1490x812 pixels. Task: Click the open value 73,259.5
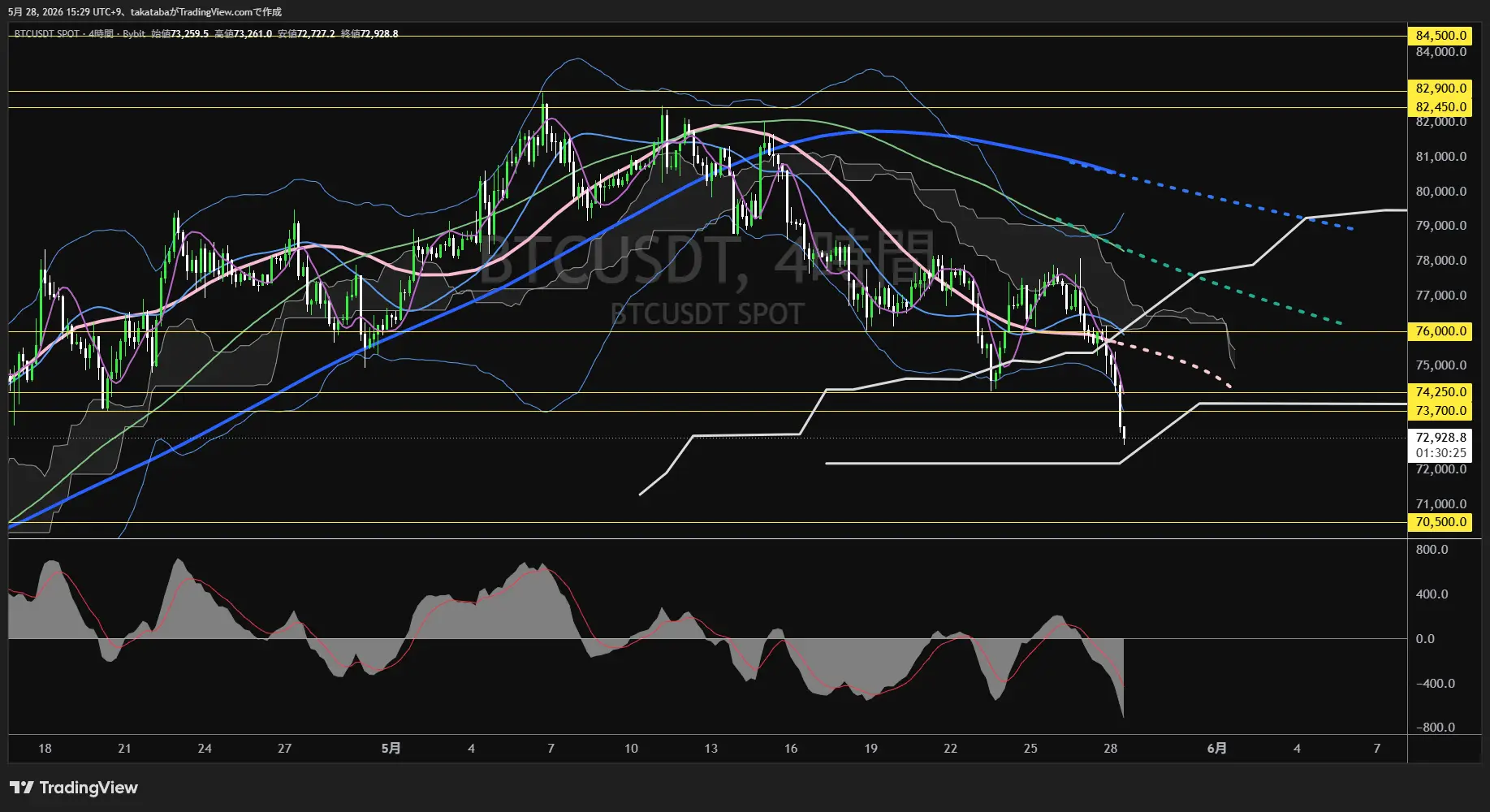coord(189,34)
